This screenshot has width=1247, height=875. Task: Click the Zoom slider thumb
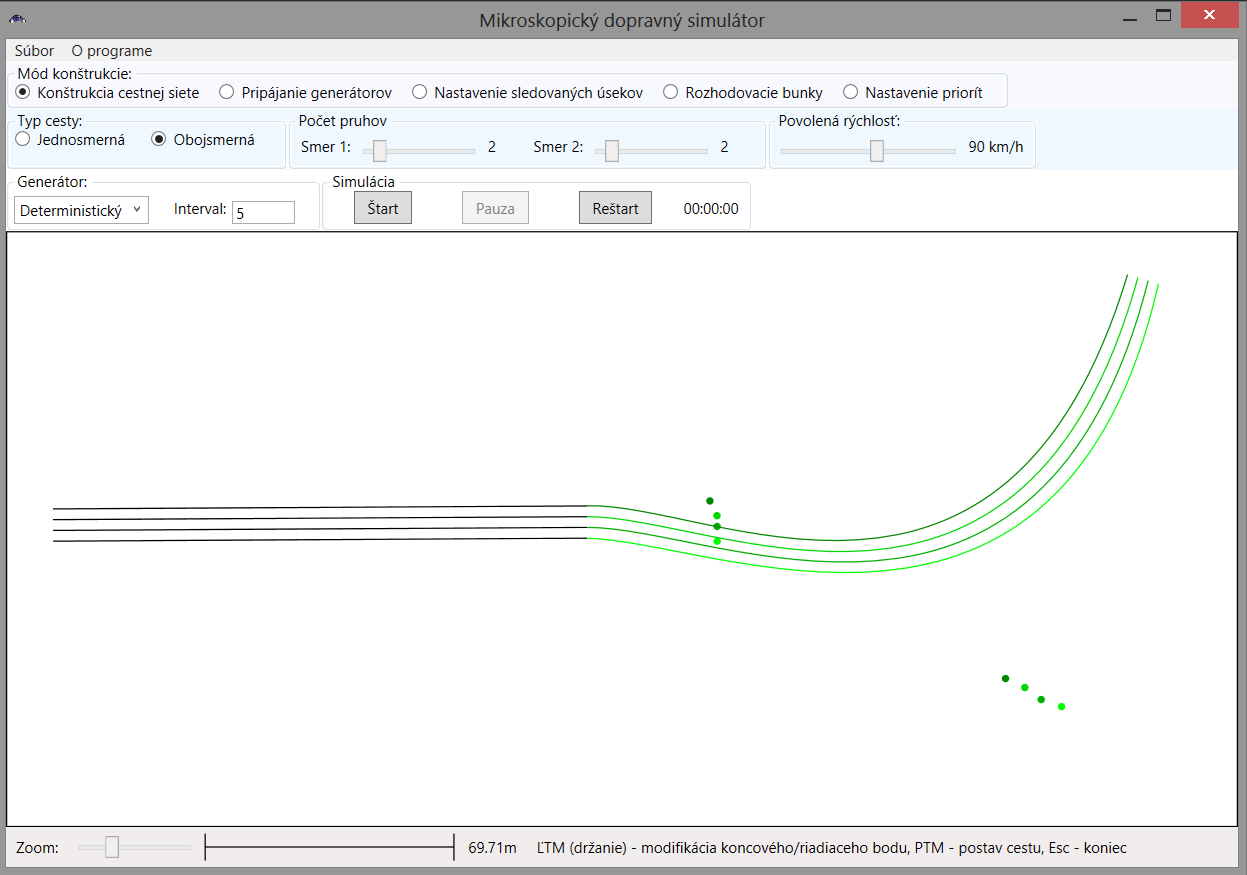click(x=112, y=847)
